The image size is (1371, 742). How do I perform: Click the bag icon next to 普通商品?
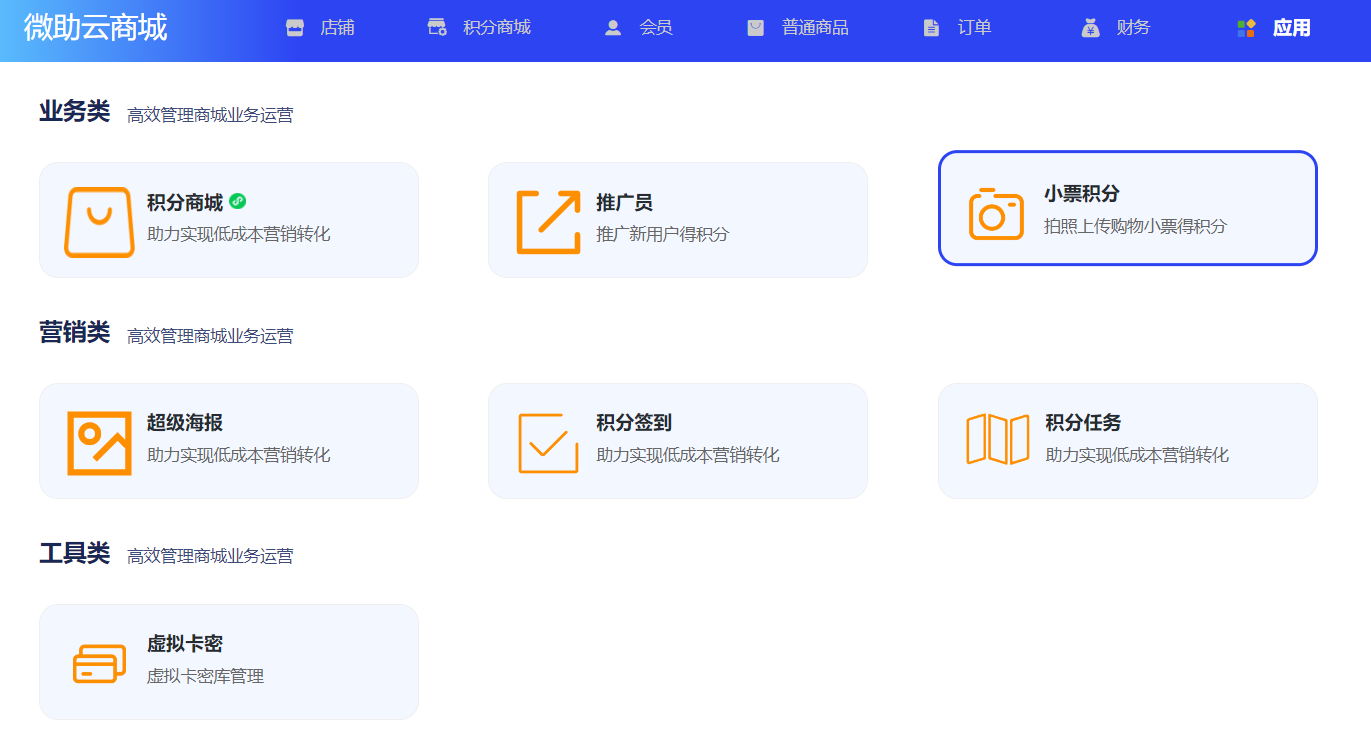pos(755,28)
